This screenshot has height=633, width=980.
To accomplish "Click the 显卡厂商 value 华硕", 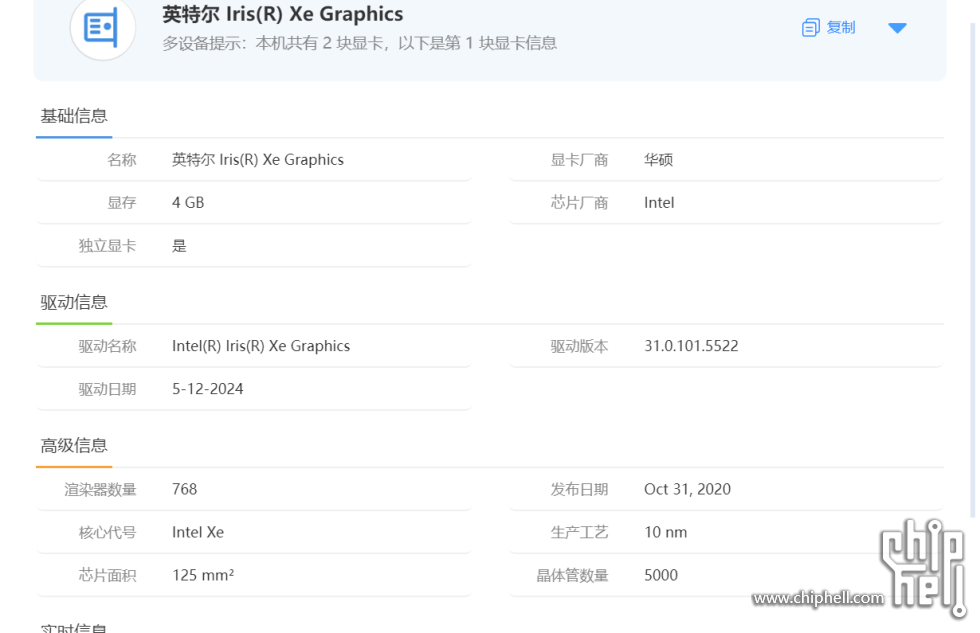I will pyautogui.click(x=658, y=160).
